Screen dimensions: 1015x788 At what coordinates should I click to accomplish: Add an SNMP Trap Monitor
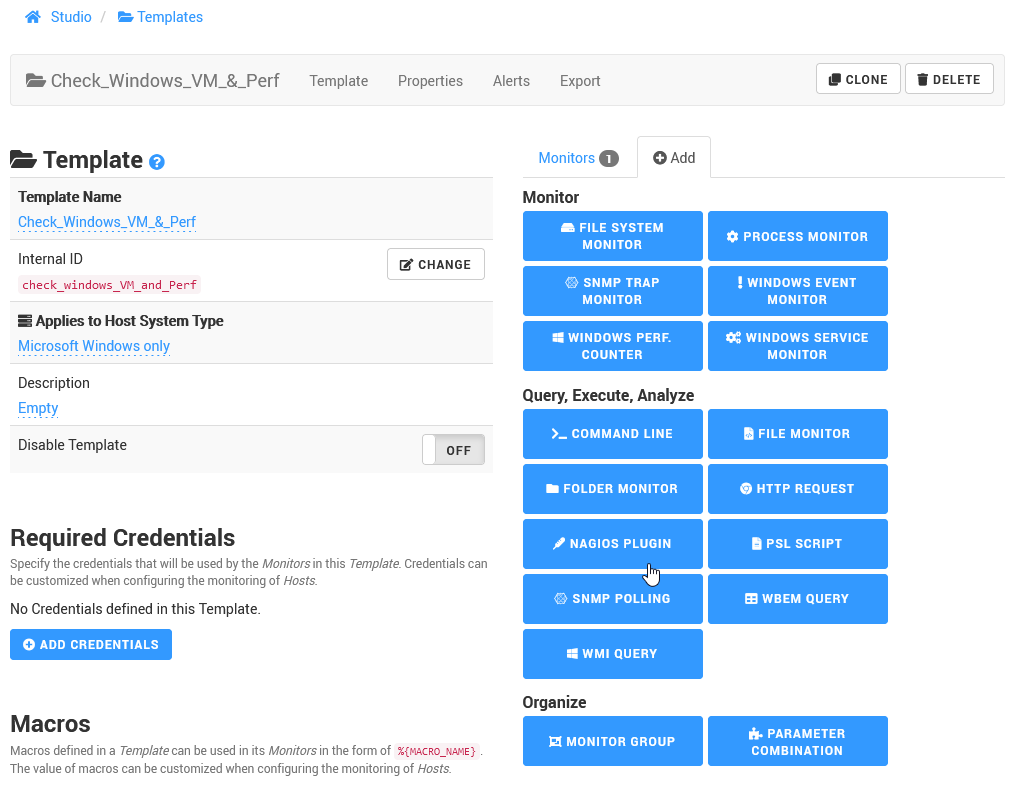(x=612, y=291)
